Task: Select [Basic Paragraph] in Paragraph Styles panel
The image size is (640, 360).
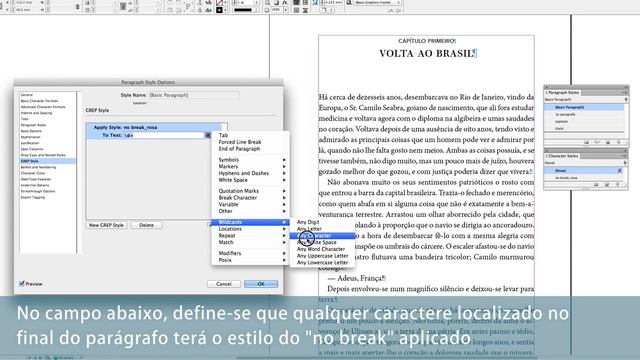Action: (584, 107)
